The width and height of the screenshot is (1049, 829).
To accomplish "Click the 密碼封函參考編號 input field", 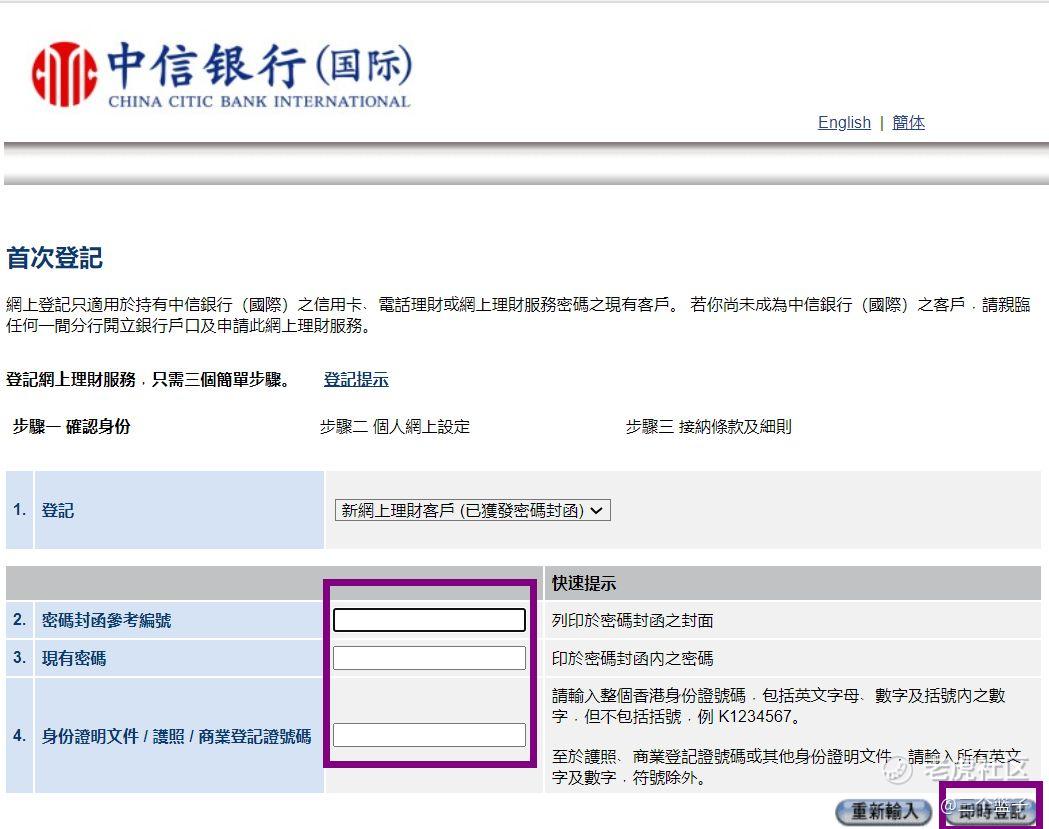I will [430, 620].
